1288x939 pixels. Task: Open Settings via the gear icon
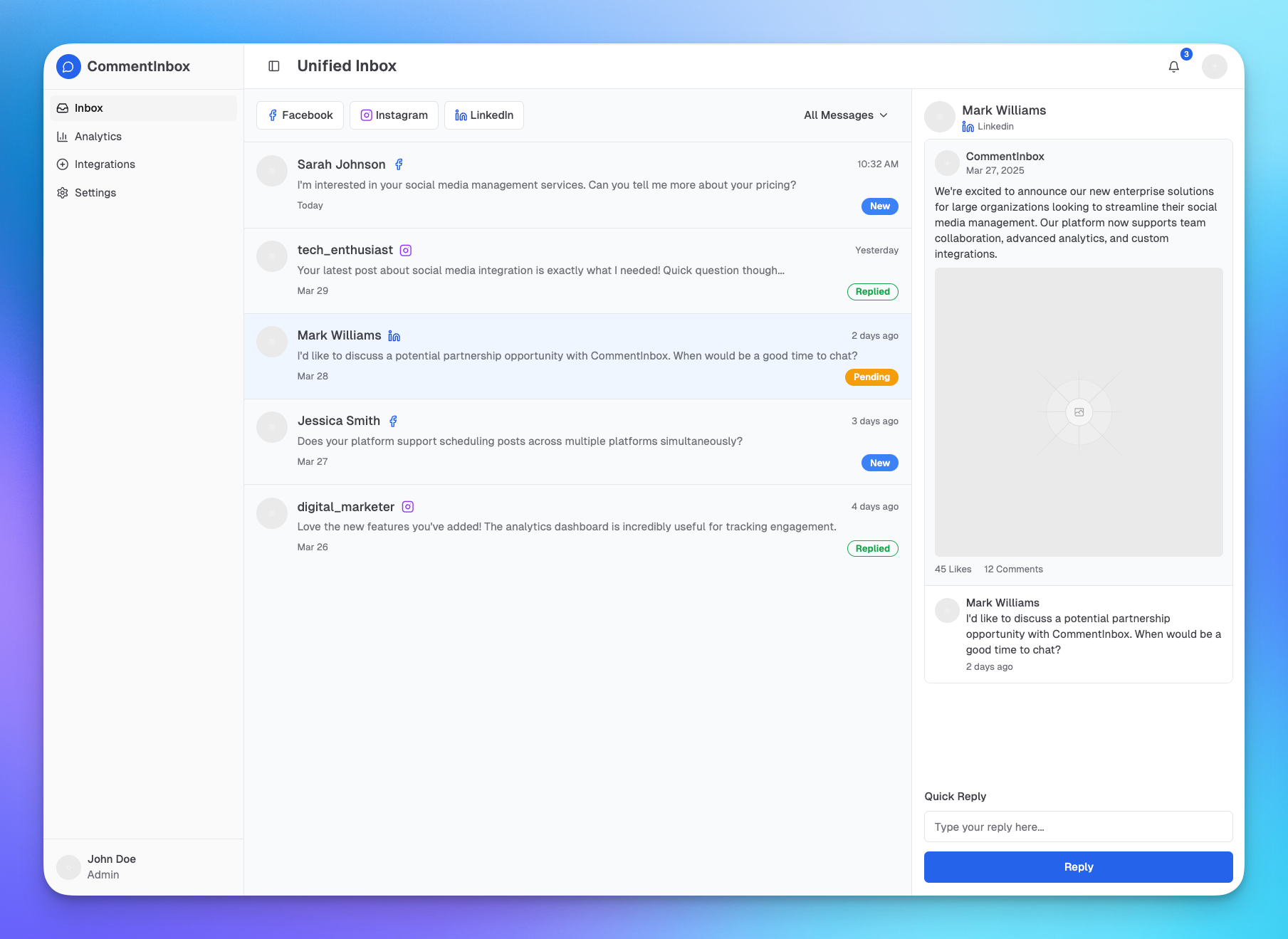[x=95, y=192]
